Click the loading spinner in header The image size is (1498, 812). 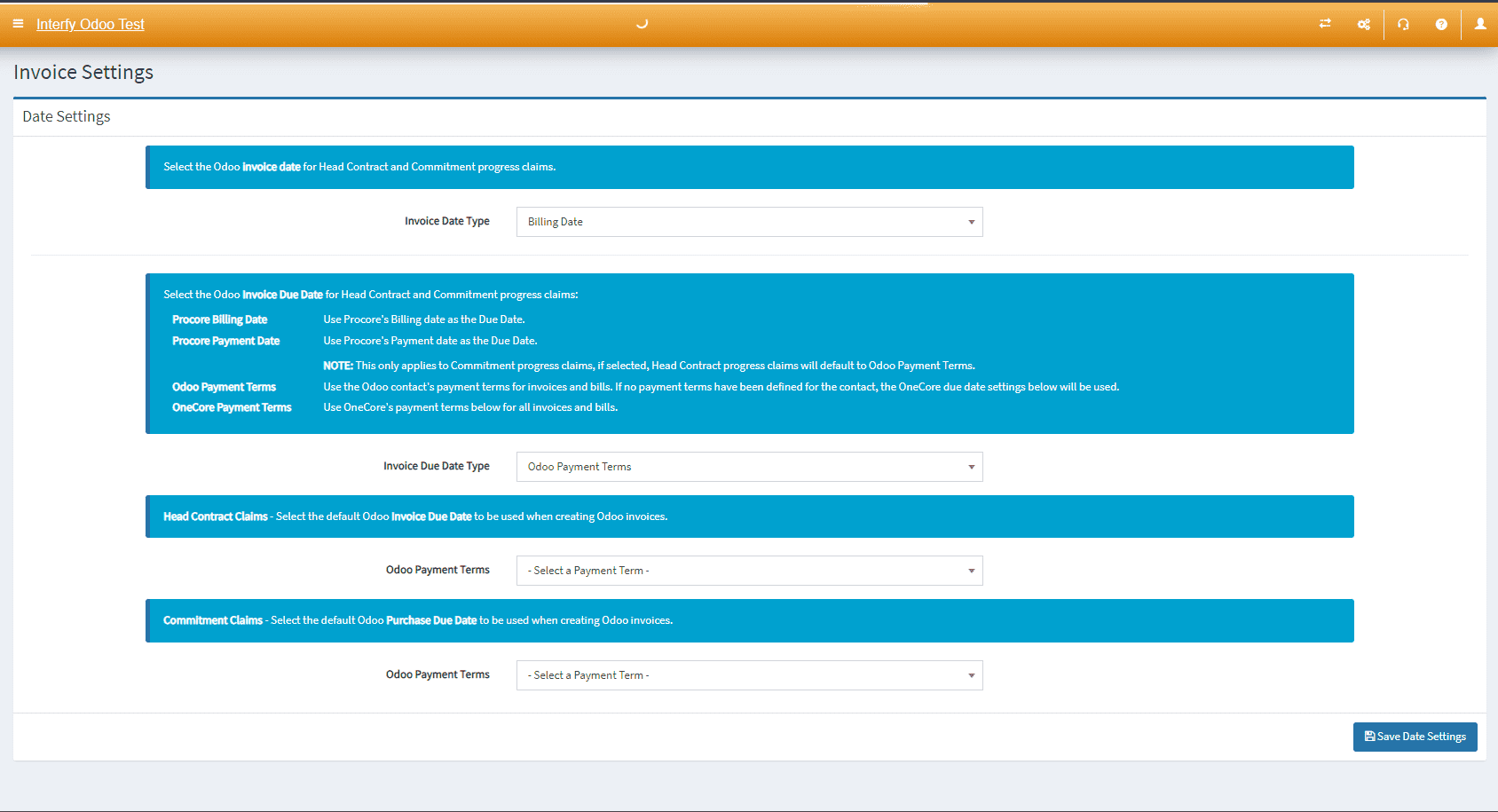pos(642,24)
